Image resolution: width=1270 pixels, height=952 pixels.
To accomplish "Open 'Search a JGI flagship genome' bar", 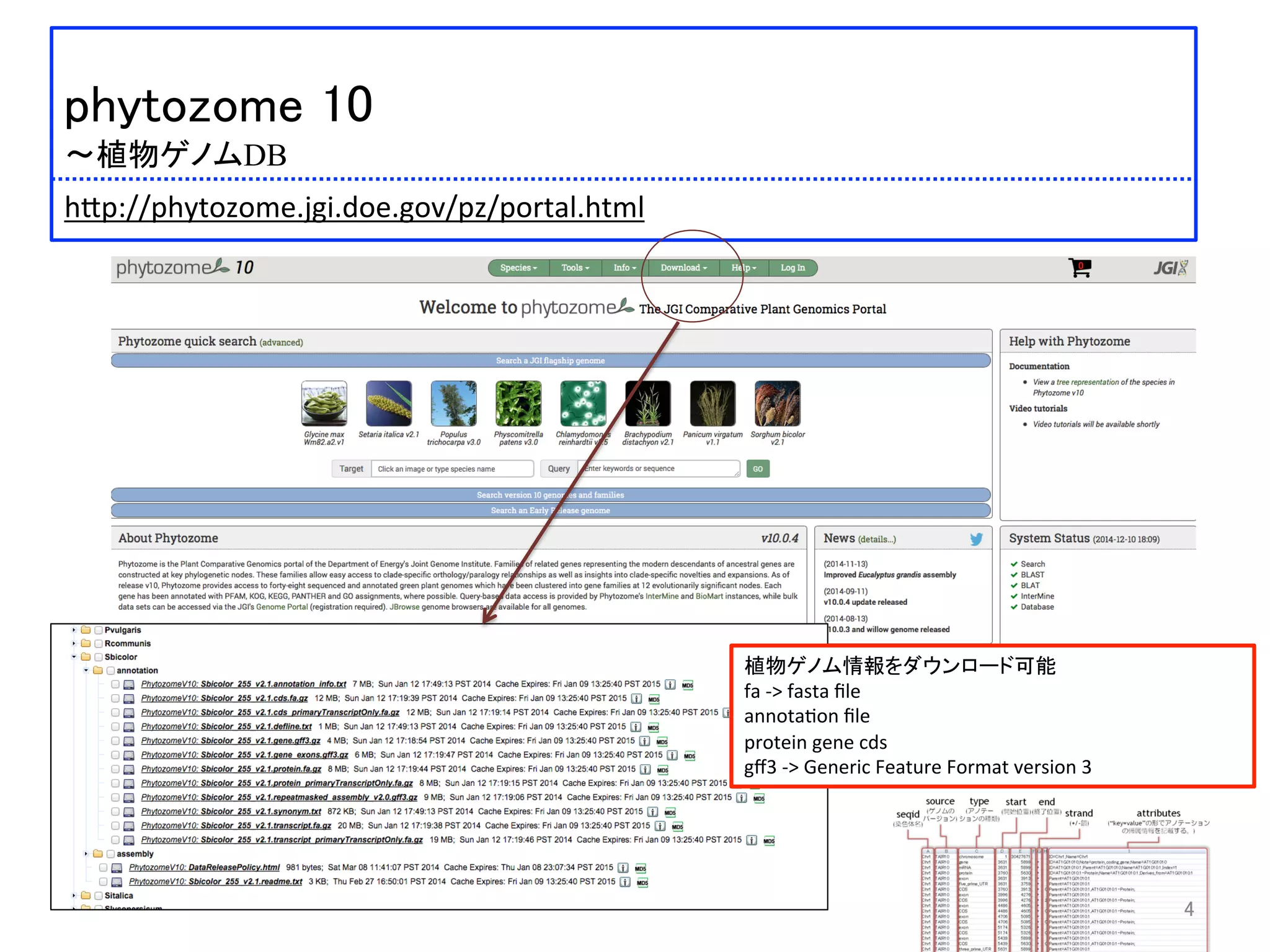I will pos(551,361).
